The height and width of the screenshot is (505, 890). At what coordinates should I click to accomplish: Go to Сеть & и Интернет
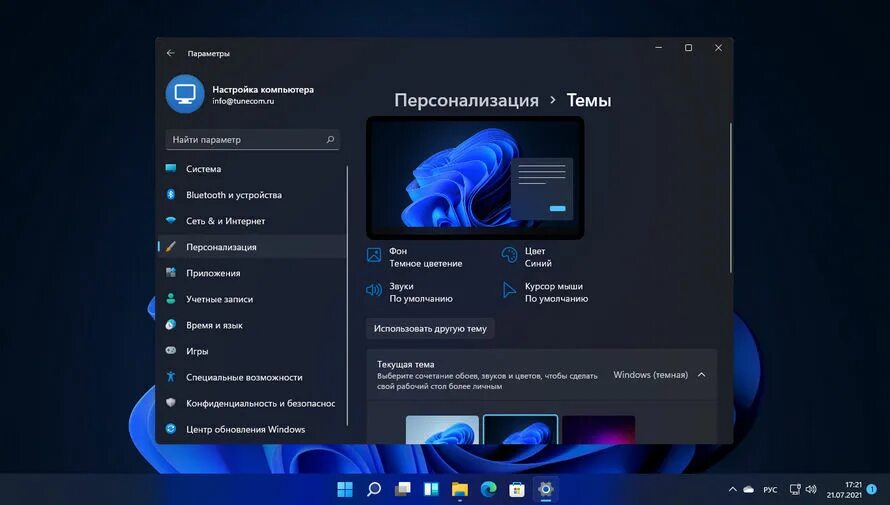(x=251, y=221)
